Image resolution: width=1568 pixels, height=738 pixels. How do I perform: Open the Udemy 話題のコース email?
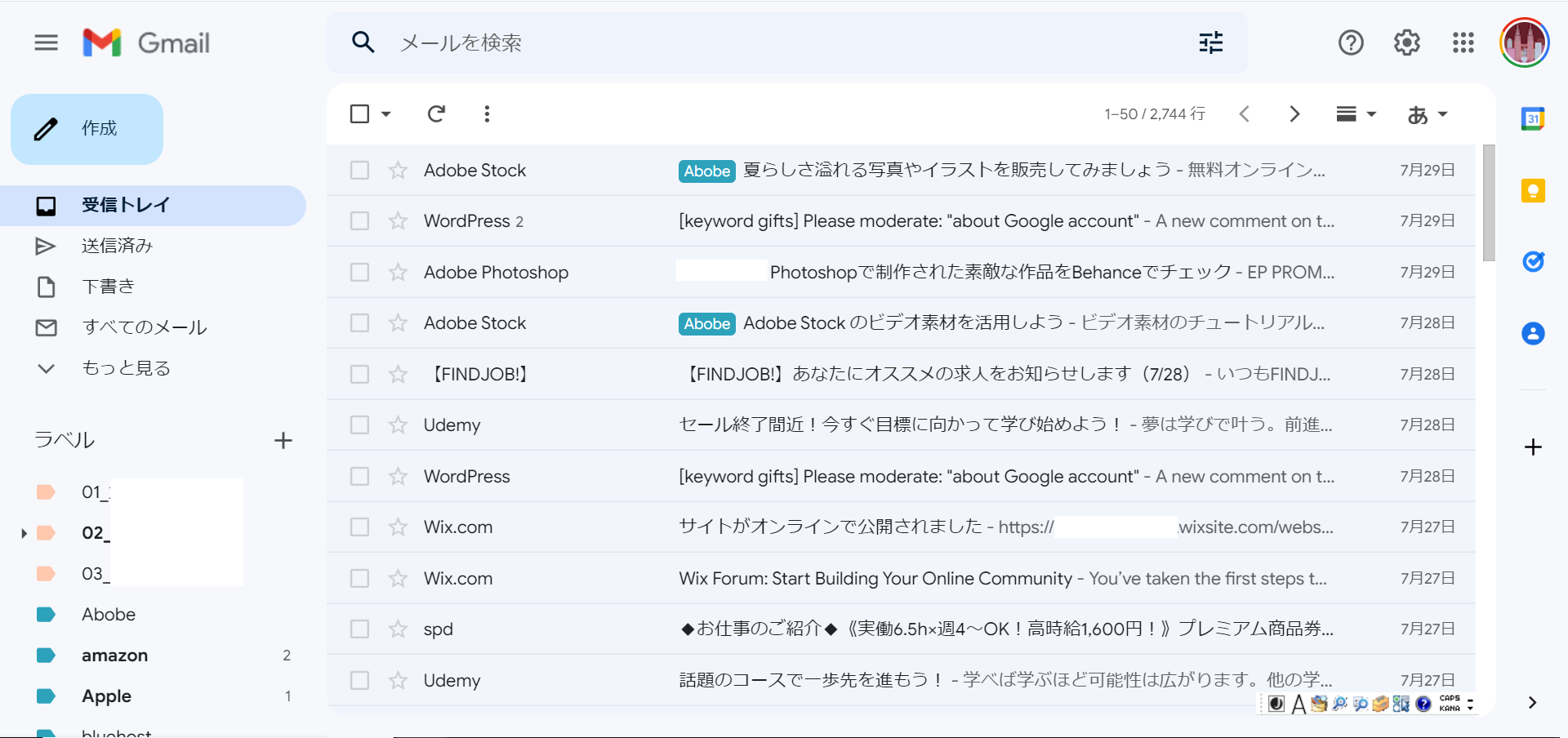901,680
